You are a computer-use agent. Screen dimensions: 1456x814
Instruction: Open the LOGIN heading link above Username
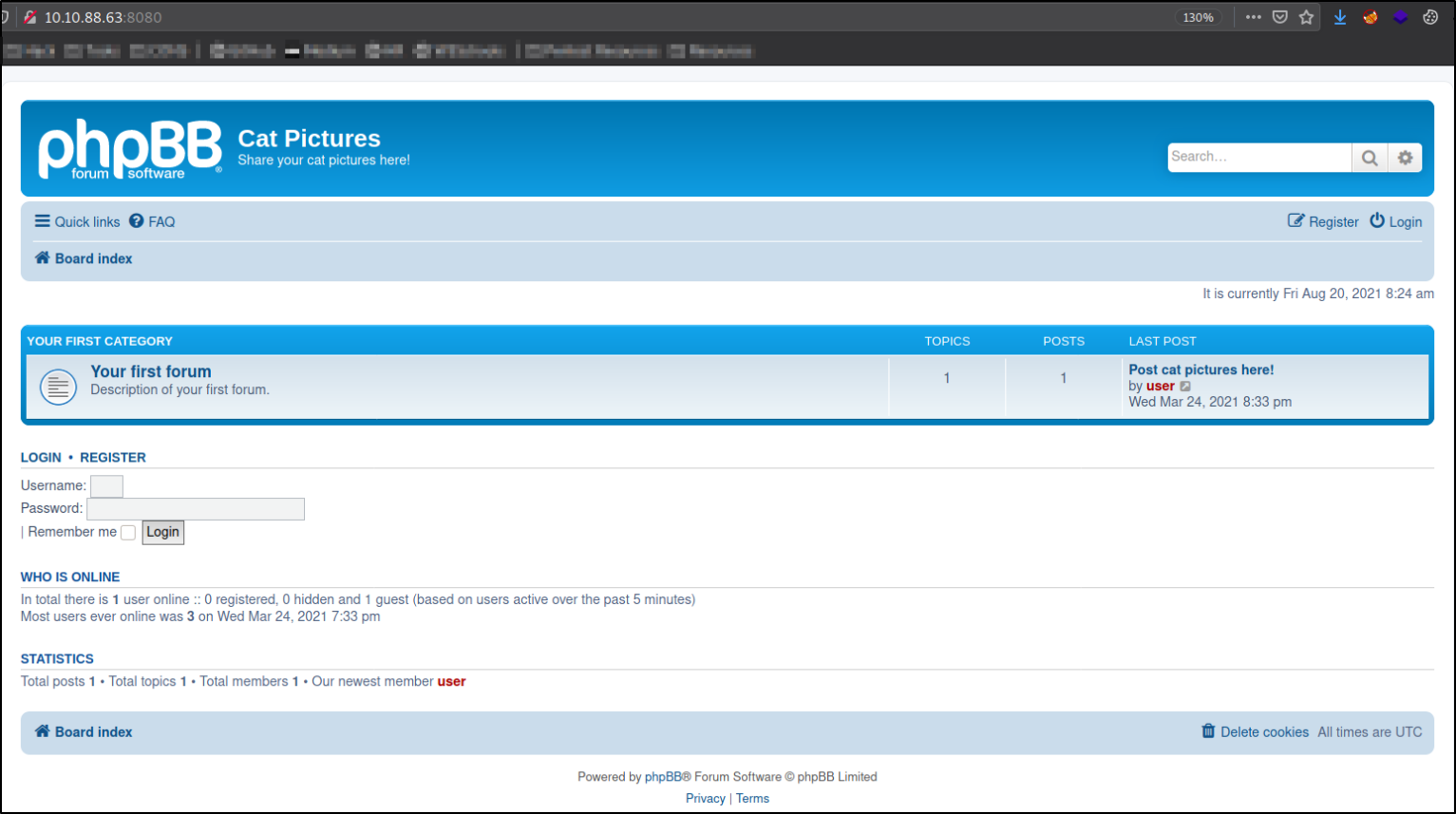(41, 457)
